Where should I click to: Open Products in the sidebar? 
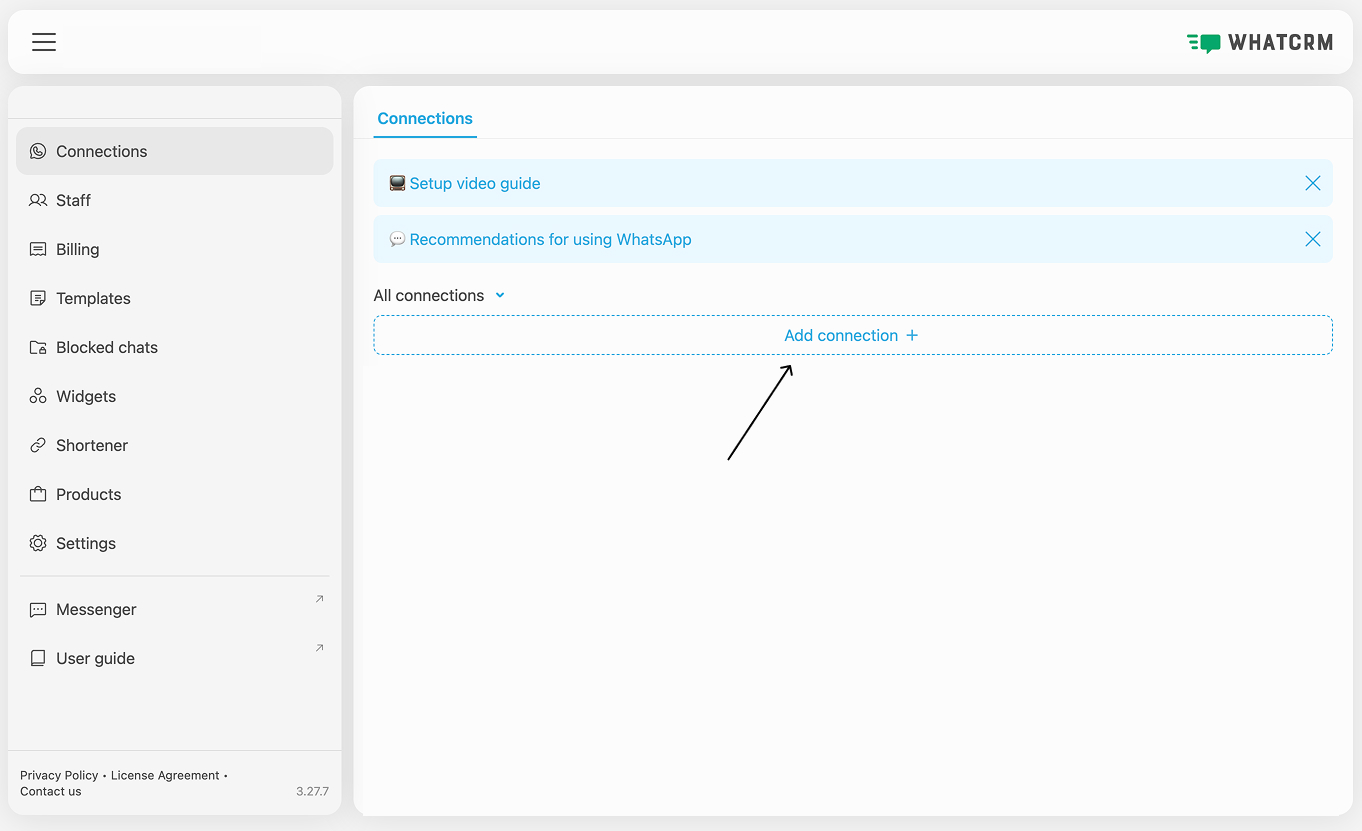[x=88, y=494]
